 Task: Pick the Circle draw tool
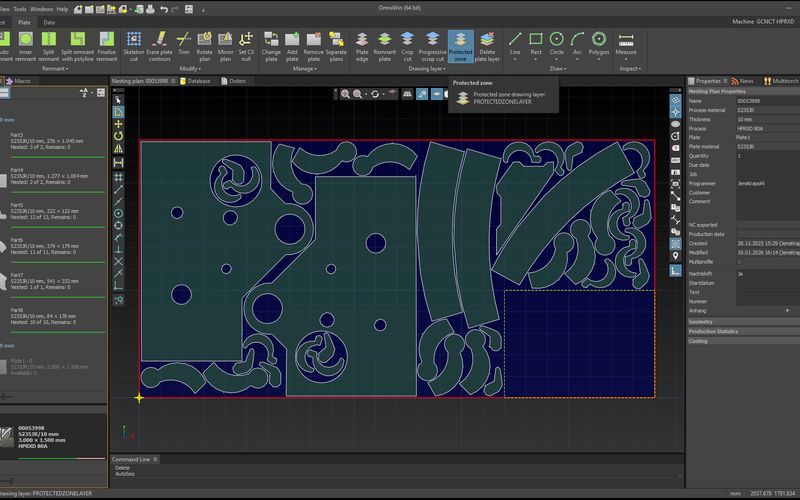pos(557,43)
